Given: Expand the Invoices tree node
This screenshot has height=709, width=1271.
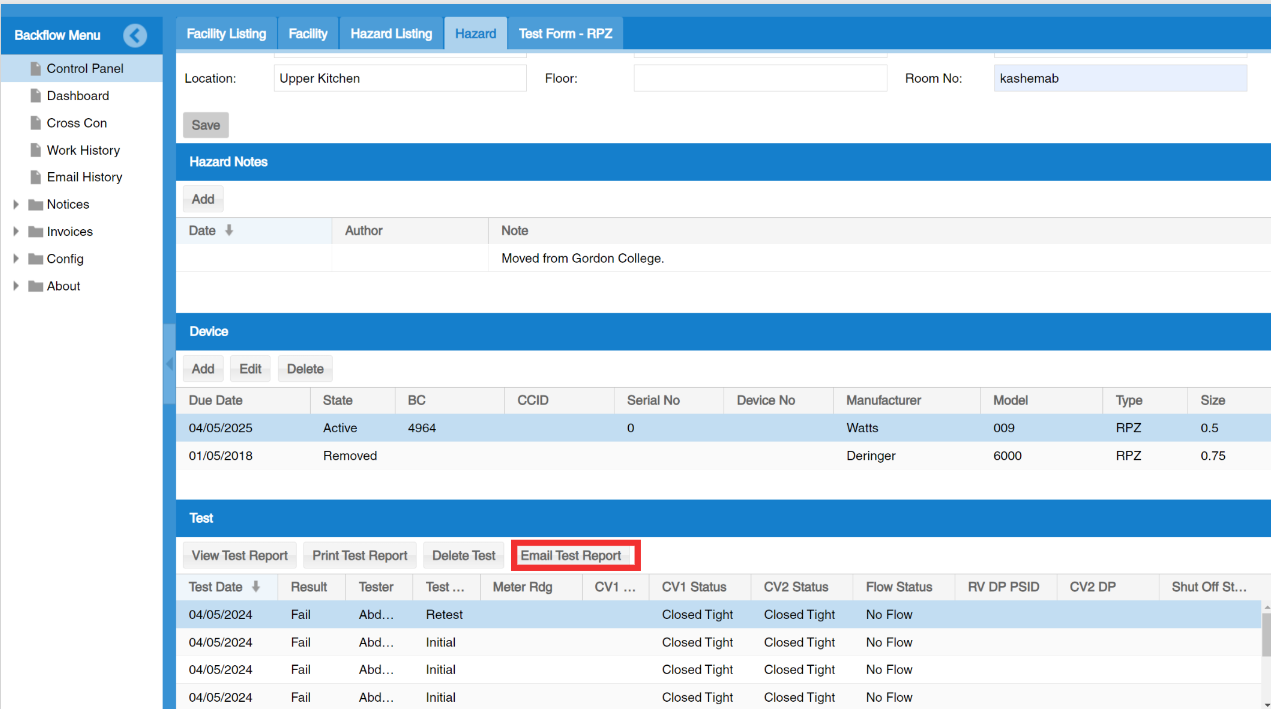Looking at the screenshot, I should tap(16, 231).
